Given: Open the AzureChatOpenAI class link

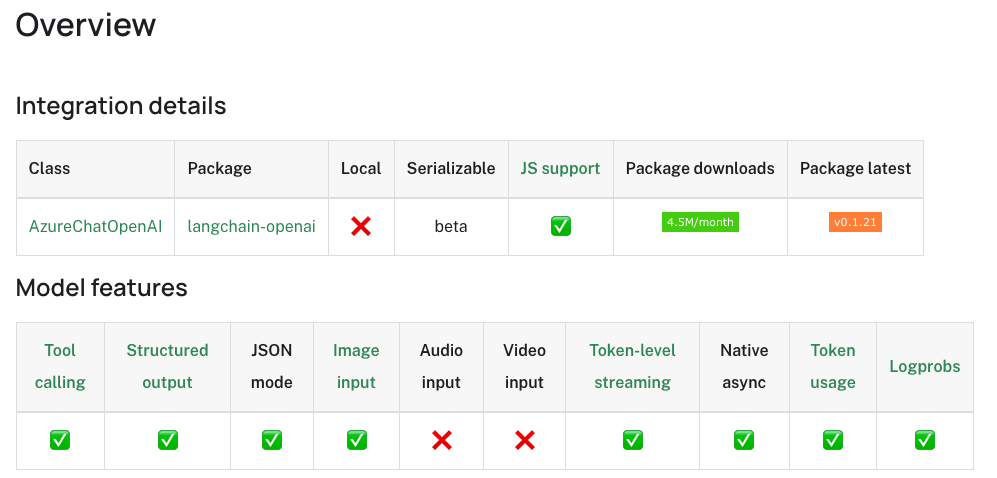Looking at the screenshot, I should pyautogui.click(x=95, y=226).
